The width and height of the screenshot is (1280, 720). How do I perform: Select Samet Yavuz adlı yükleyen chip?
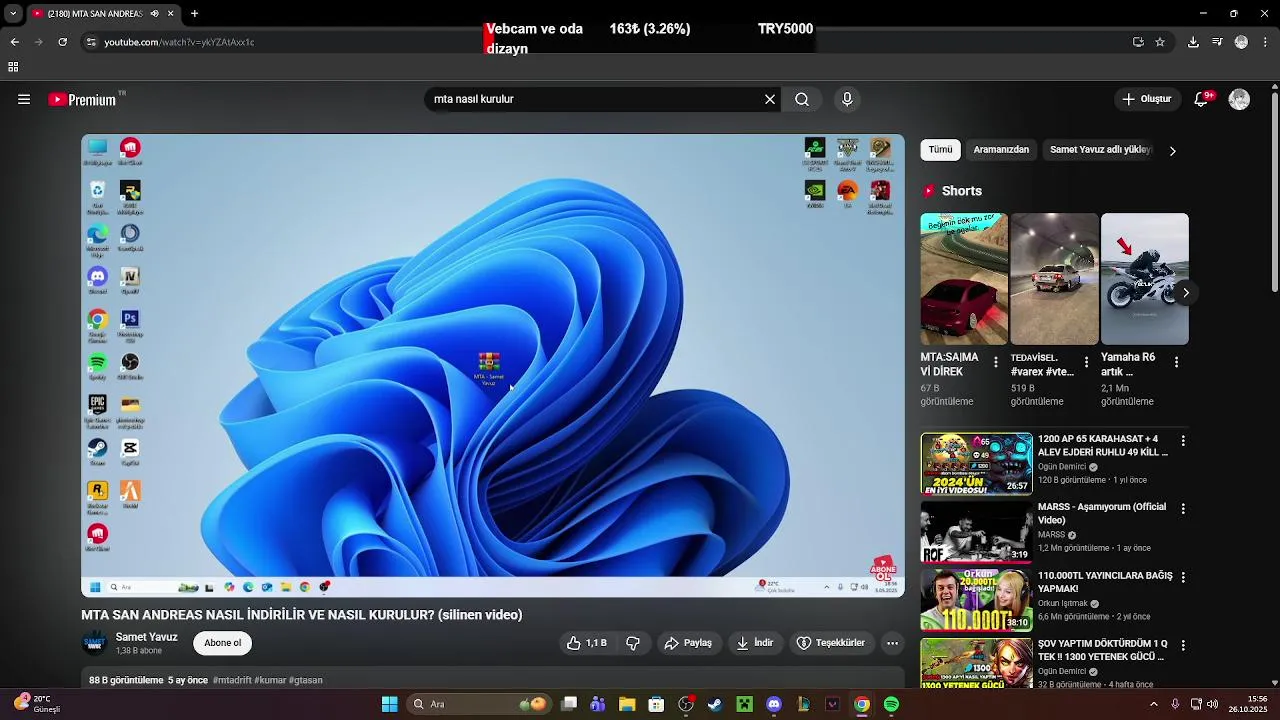tap(1100, 150)
